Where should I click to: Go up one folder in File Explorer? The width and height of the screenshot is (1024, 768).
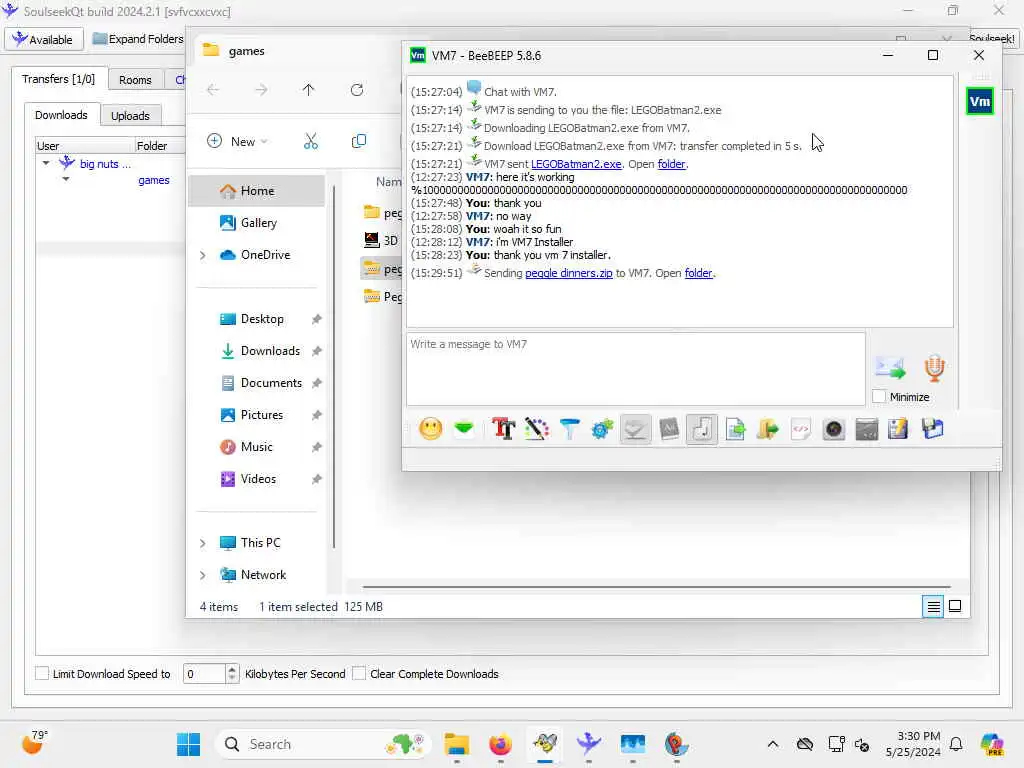tap(308, 89)
